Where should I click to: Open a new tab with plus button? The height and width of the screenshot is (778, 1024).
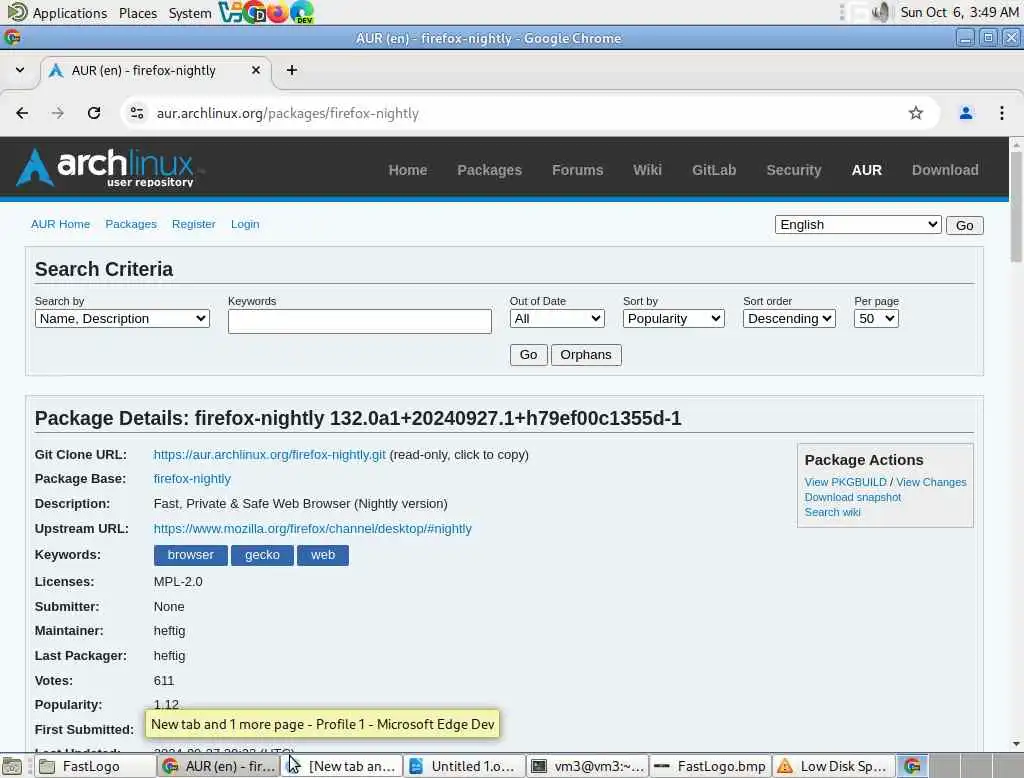(x=292, y=70)
